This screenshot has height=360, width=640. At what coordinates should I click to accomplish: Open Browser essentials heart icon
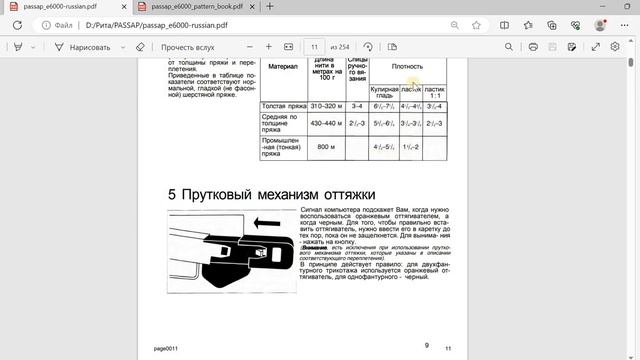[576, 25]
